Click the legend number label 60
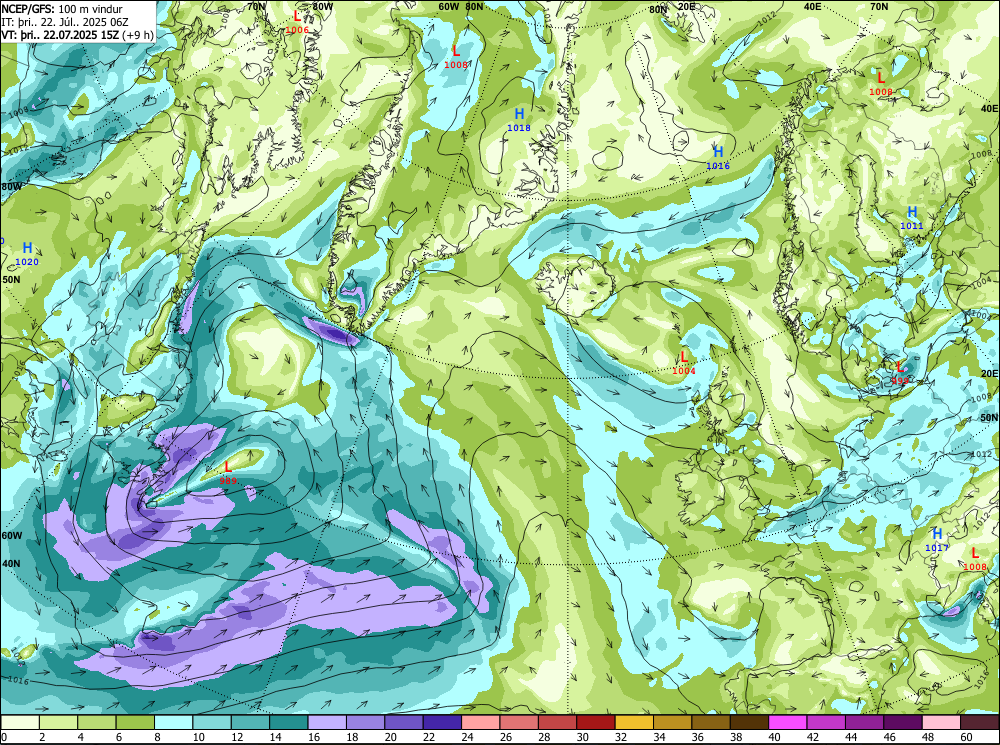Image resolution: width=1000 pixels, height=745 pixels. [x=966, y=737]
